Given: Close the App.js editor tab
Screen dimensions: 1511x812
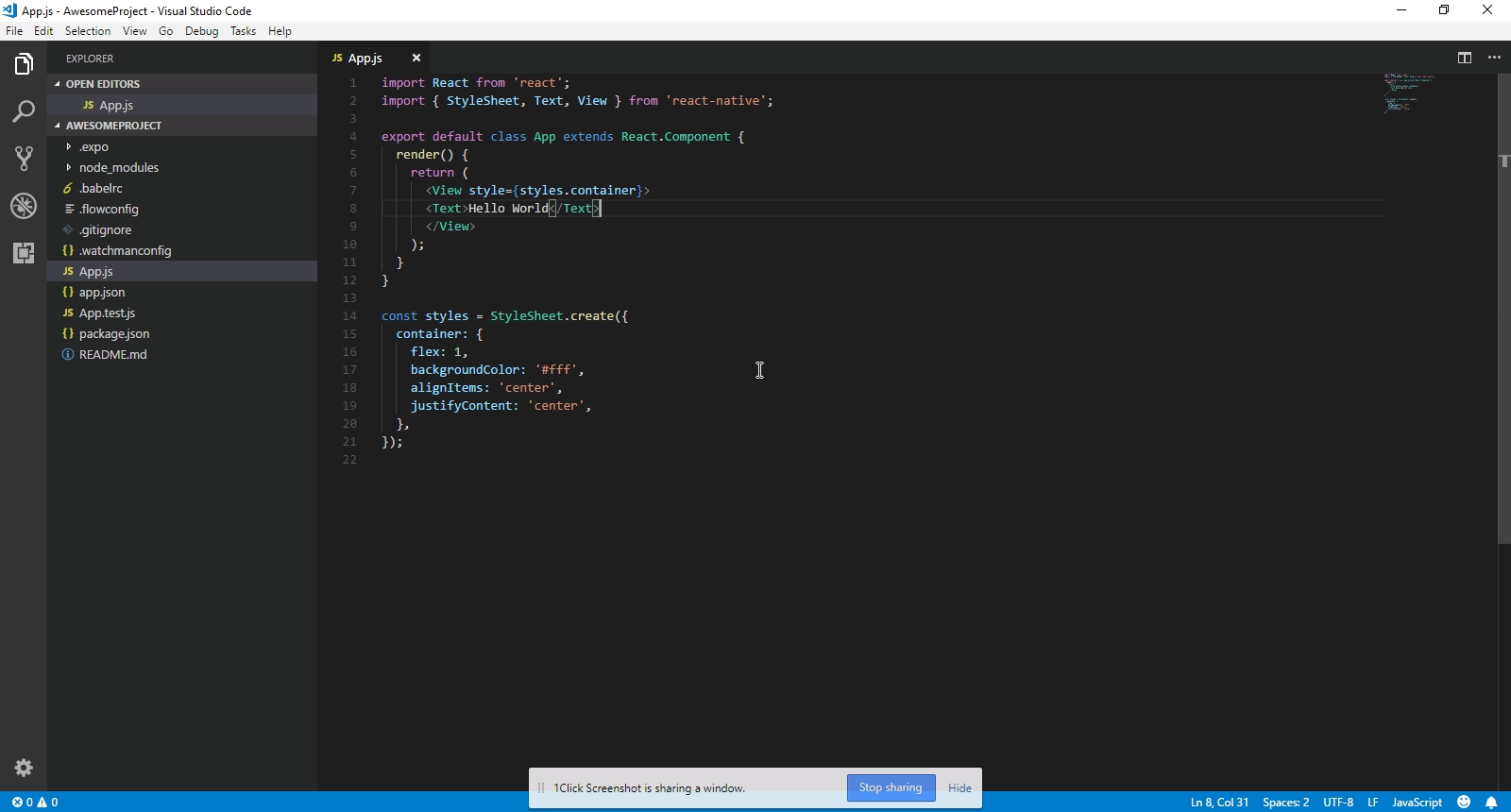Looking at the screenshot, I should [x=416, y=58].
